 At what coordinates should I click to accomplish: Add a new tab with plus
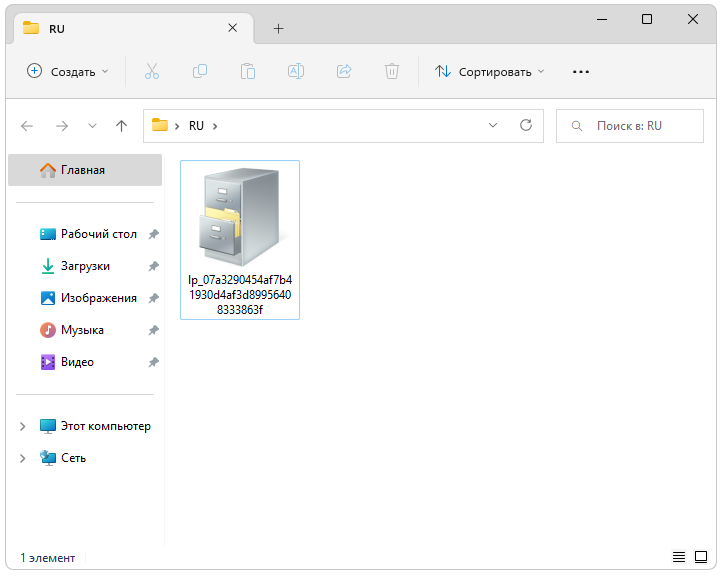pos(278,29)
